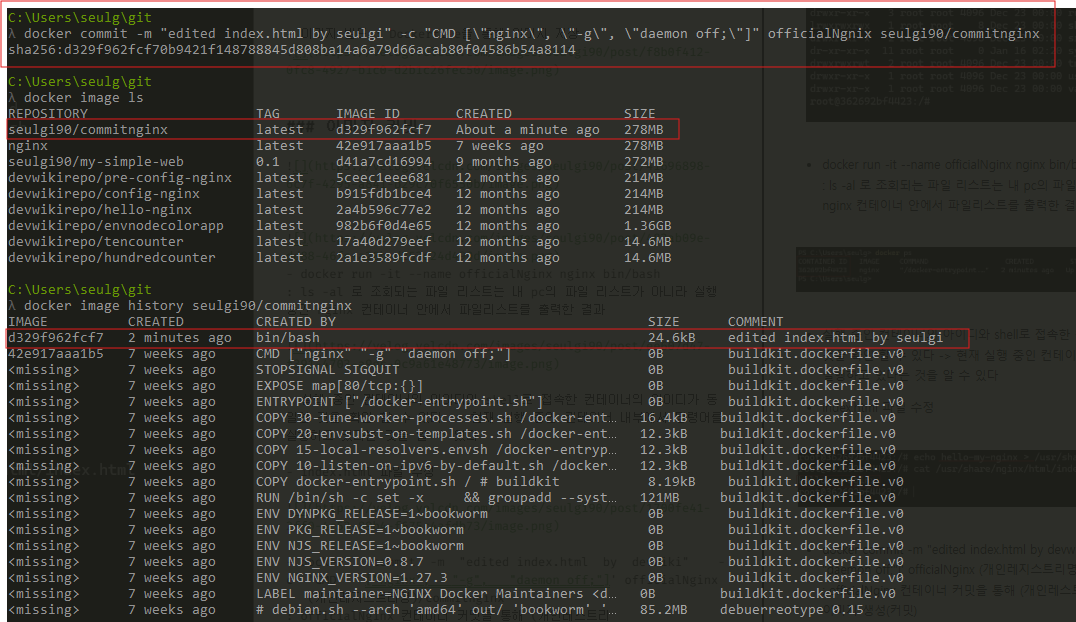Viewport: 1076px width, 622px height.
Task: Click devwikirepo/hello-nginx repository name
Action: [100, 209]
